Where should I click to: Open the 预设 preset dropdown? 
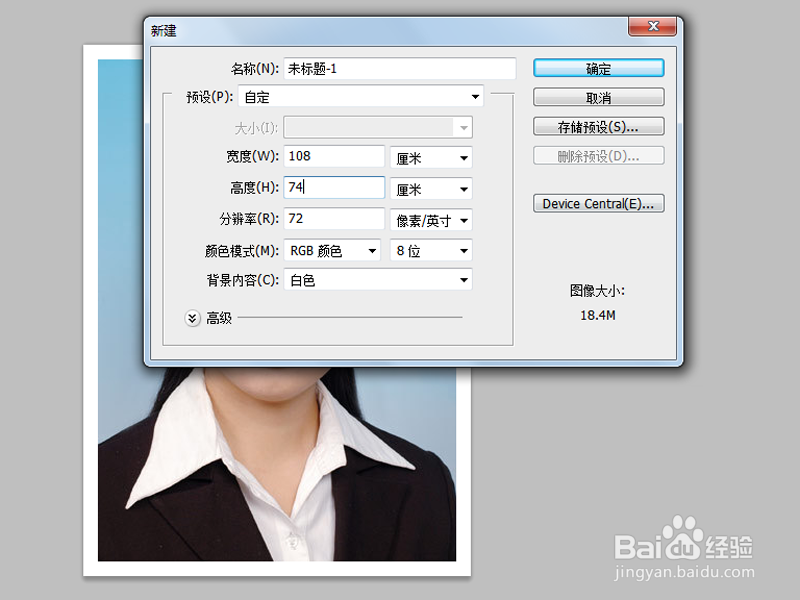pos(361,96)
